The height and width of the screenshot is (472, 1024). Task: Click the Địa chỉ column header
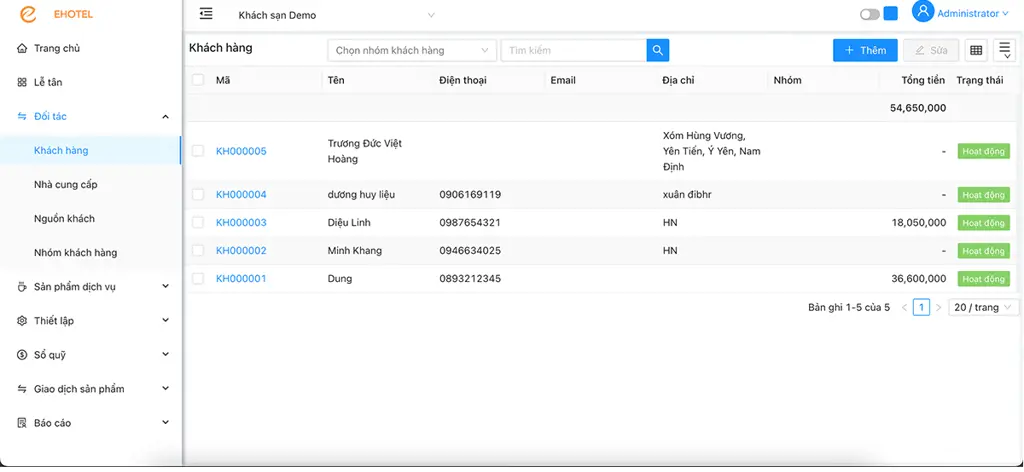(678, 80)
